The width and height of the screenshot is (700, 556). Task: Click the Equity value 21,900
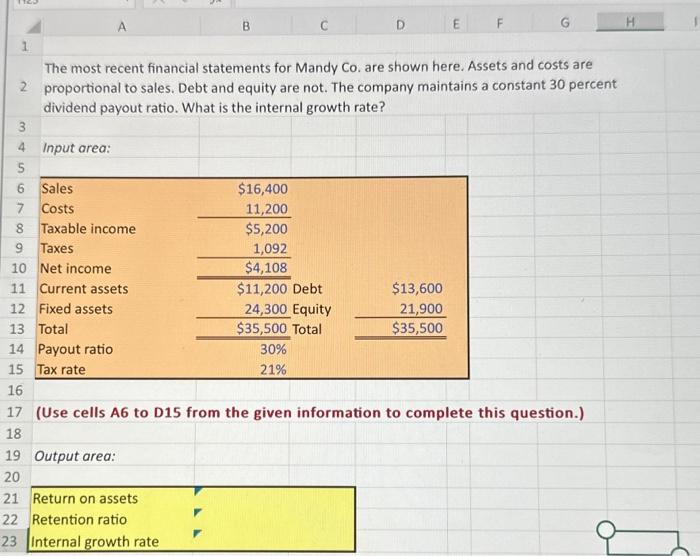pyautogui.click(x=421, y=309)
